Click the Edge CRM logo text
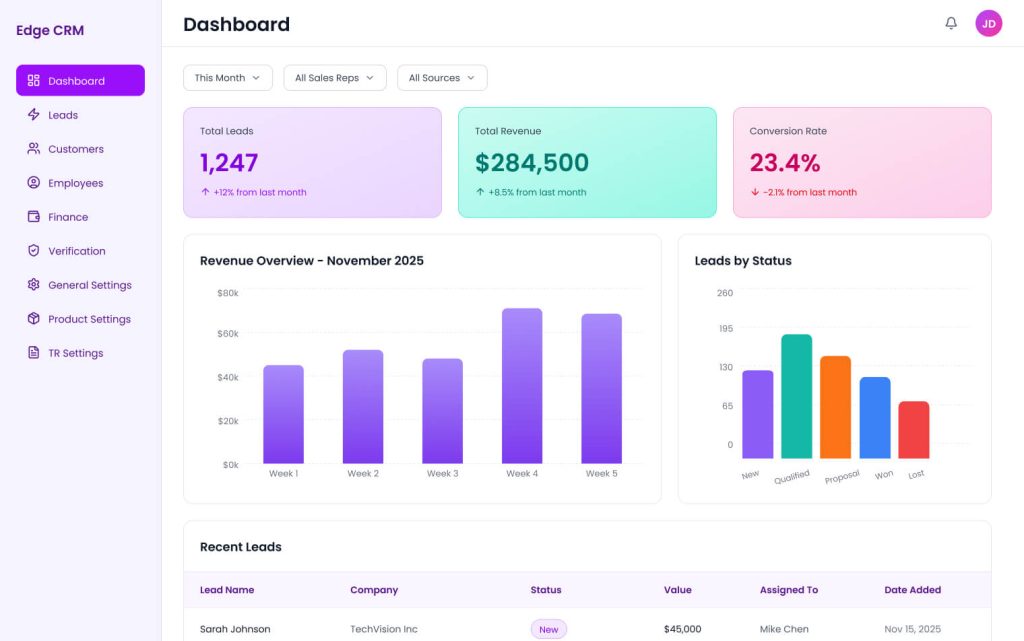1024x641 pixels. (49, 30)
